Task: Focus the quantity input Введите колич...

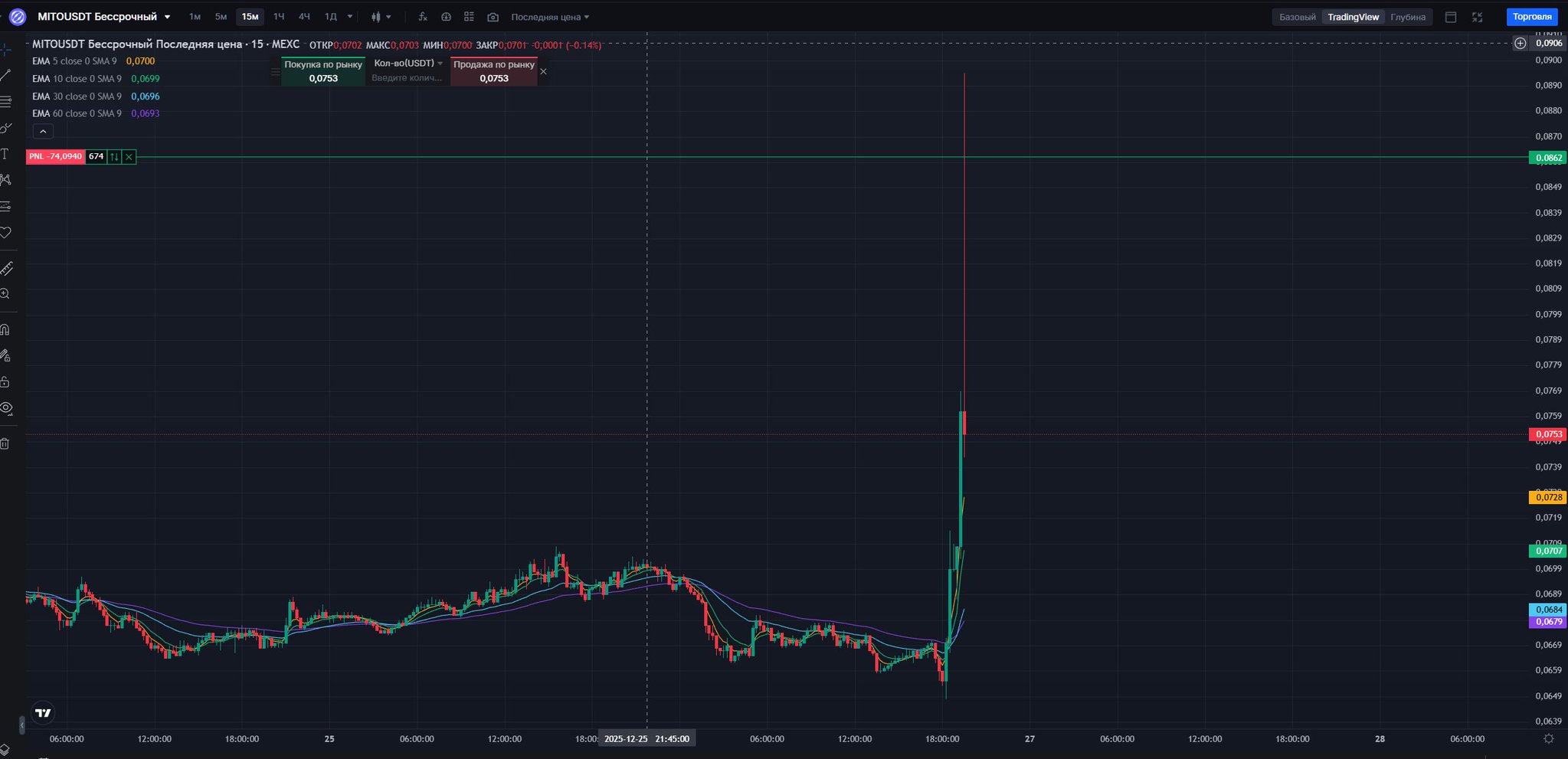Action: (x=407, y=78)
